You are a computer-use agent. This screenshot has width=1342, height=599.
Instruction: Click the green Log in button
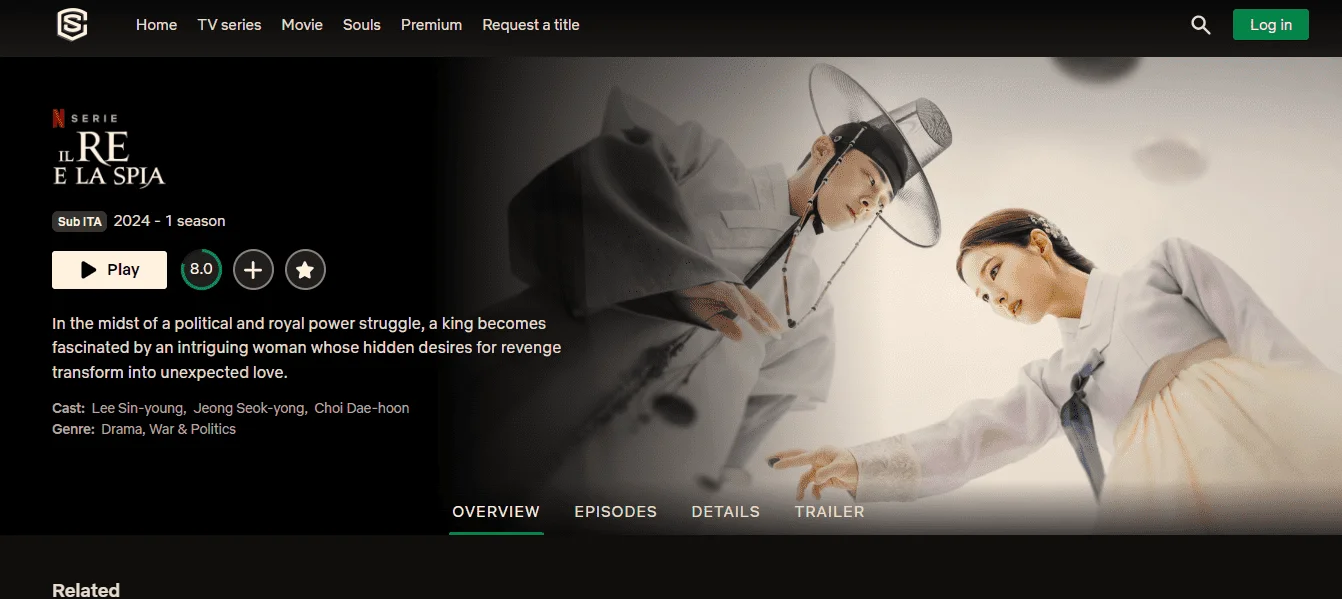pyautogui.click(x=1270, y=25)
